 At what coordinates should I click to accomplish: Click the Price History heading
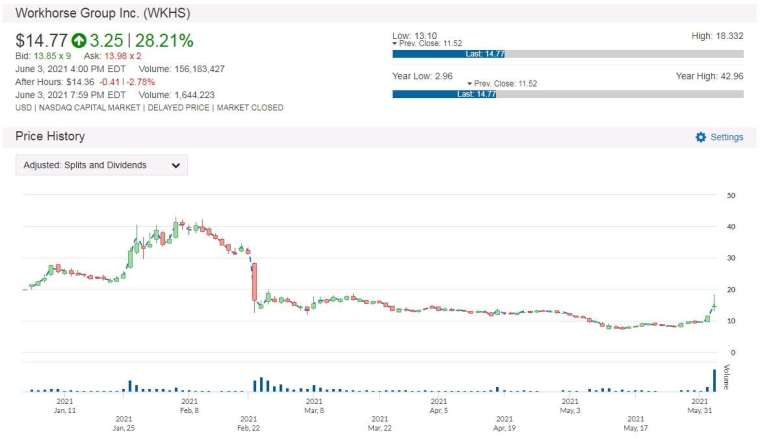50,136
